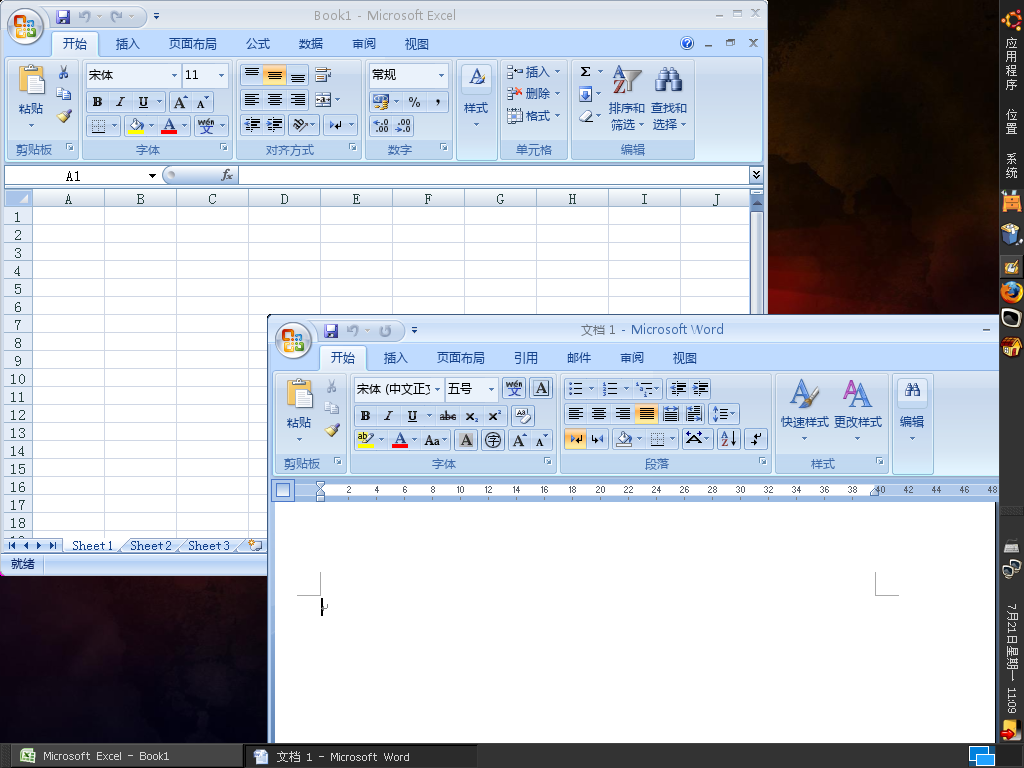Image resolution: width=1024 pixels, height=768 pixels.
Task: Apply Excel's red font color
Action: (169, 125)
